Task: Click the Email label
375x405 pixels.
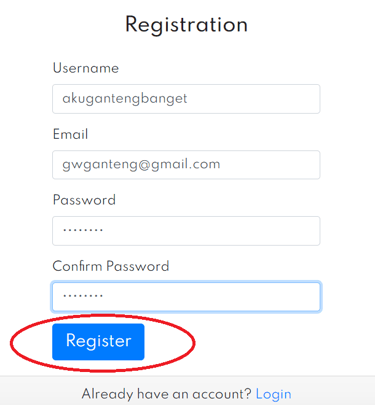Action: [70, 134]
